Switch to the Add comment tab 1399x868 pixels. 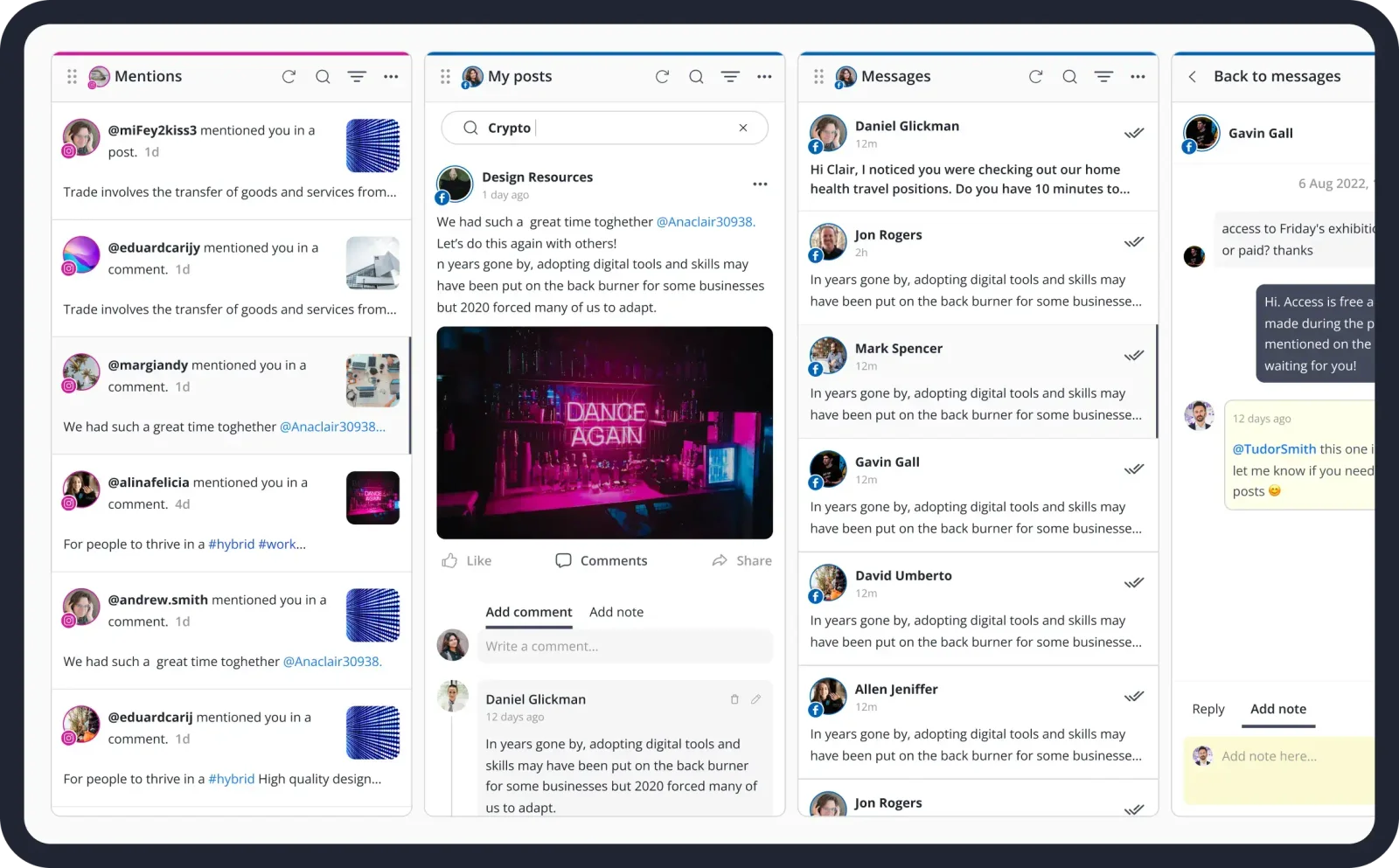coord(528,612)
